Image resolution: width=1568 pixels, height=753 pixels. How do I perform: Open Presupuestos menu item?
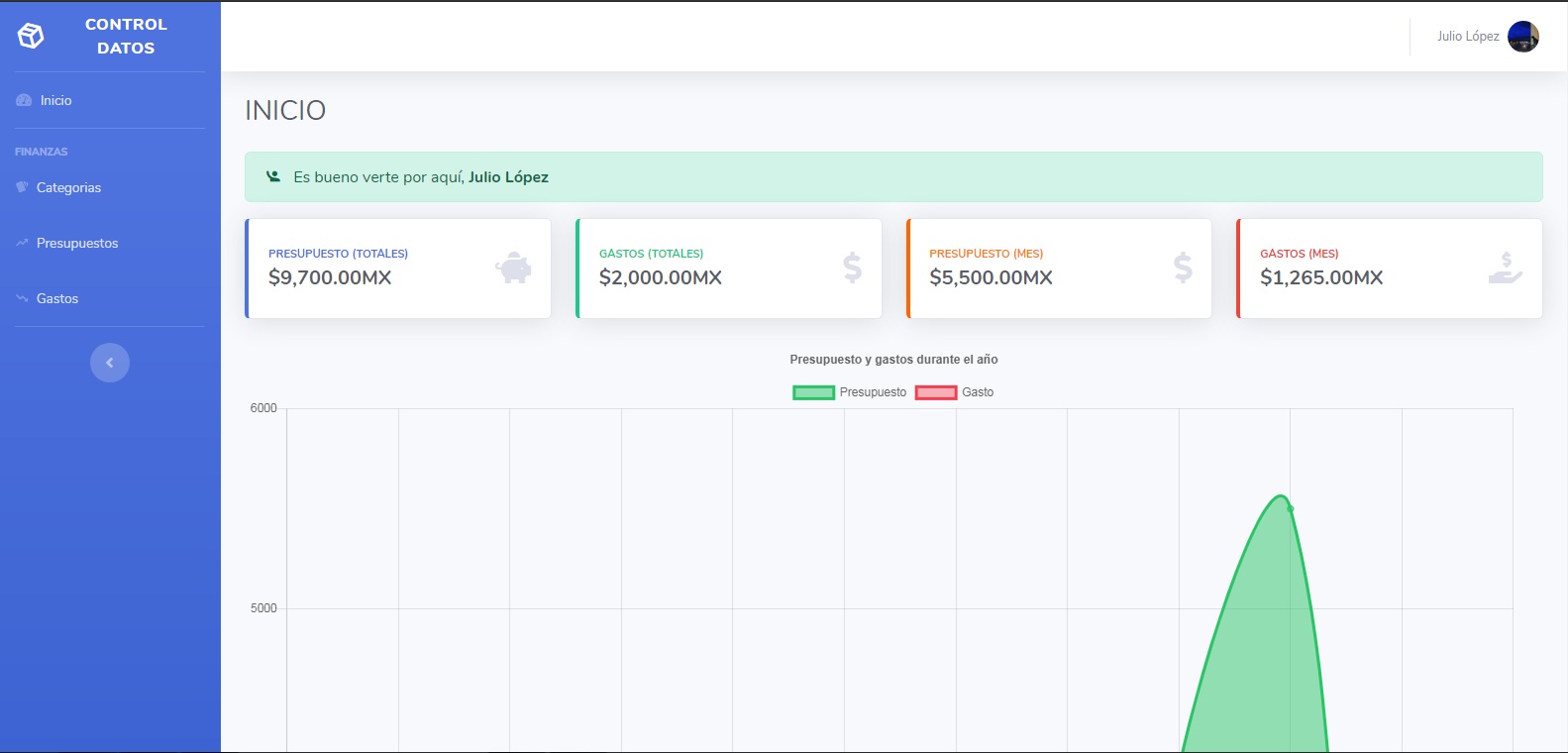pos(77,243)
